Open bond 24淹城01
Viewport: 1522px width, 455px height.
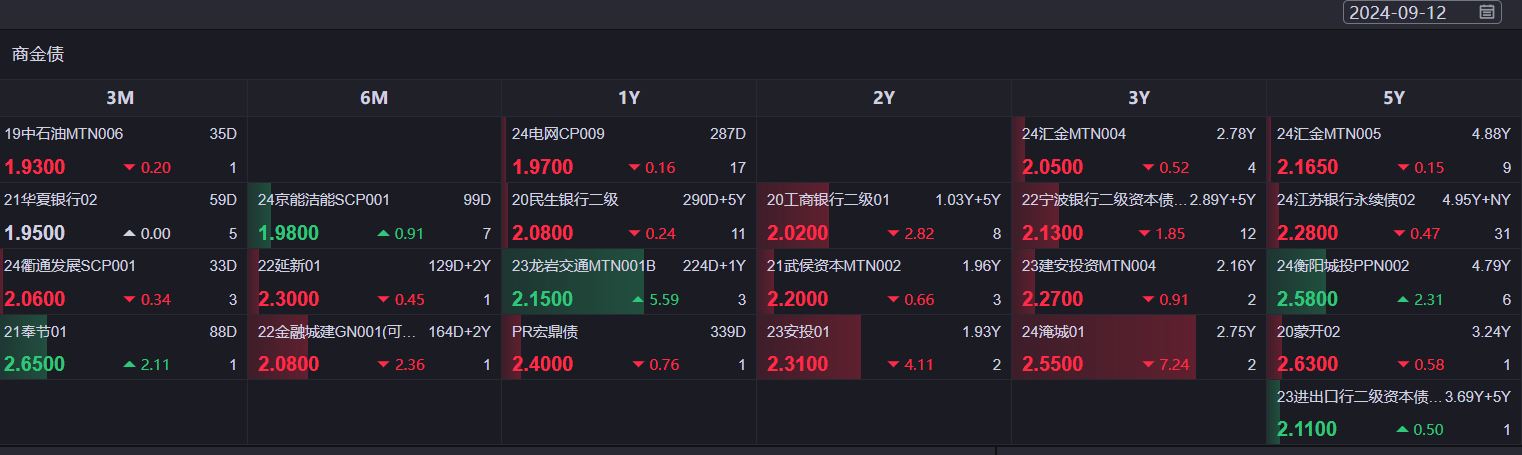(x=1053, y=332)
